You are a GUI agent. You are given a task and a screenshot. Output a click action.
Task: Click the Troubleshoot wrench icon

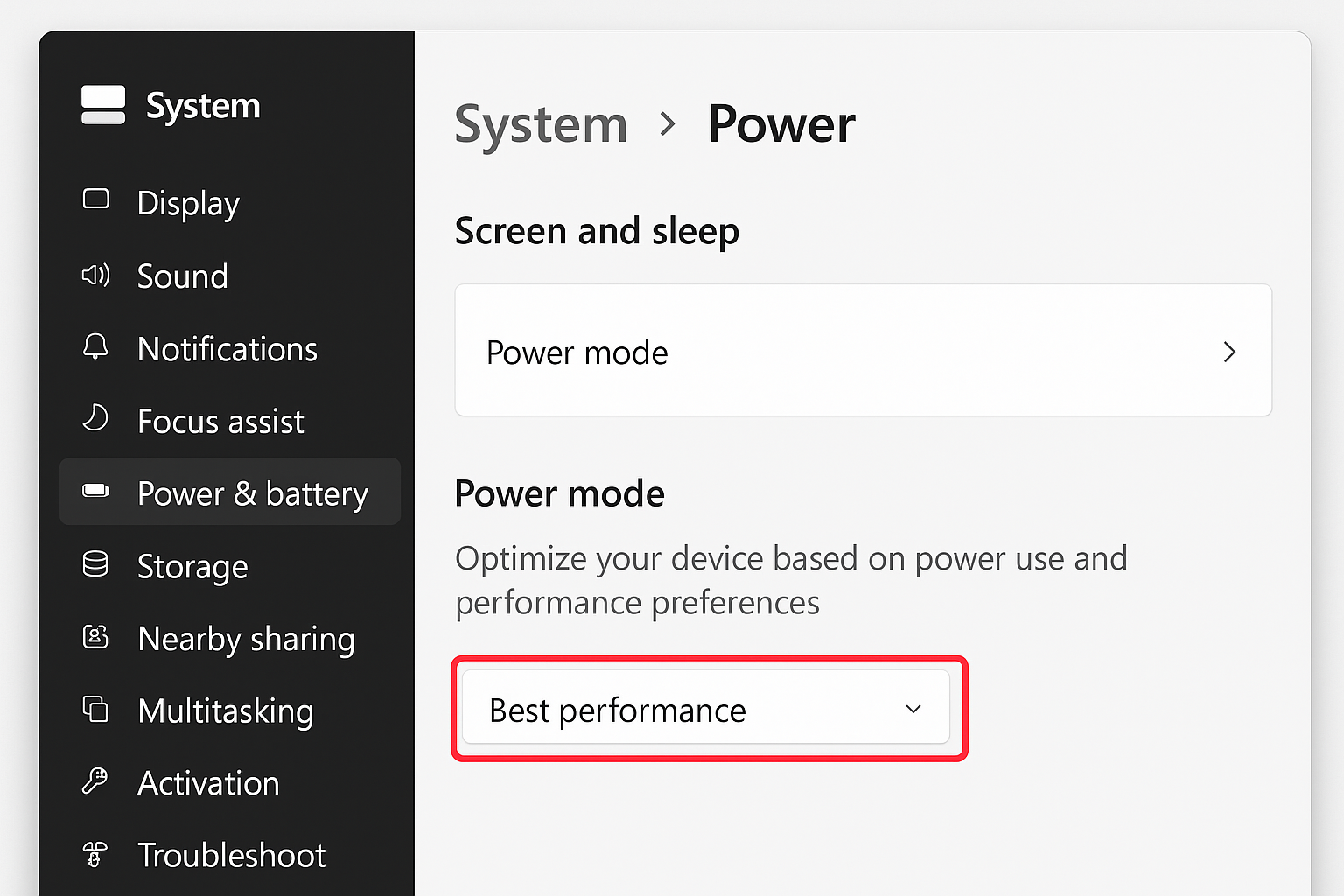click(94, 855)
